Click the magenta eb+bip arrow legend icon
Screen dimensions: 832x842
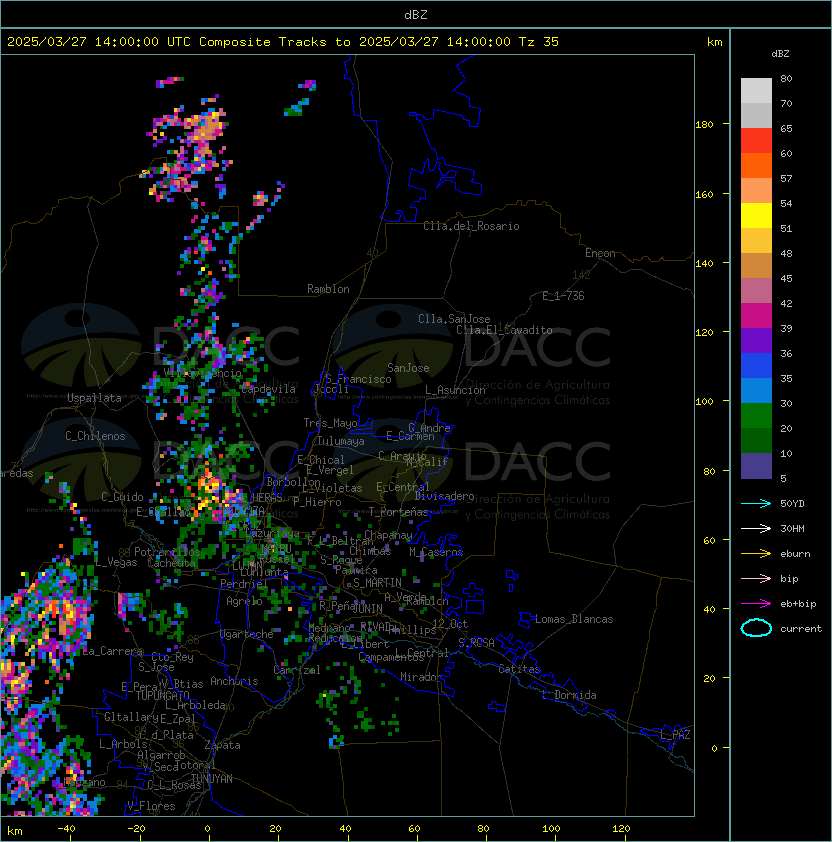click(756, 604)
